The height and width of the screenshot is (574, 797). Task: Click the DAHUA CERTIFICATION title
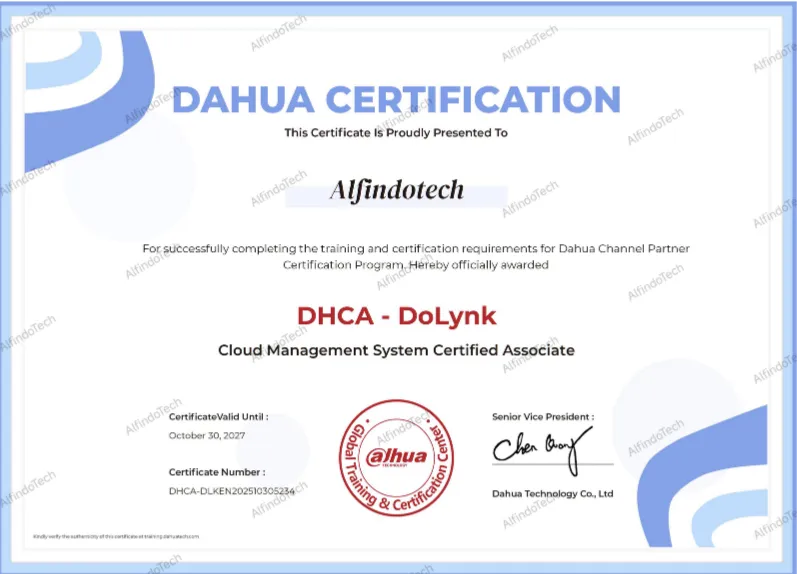tap(396, 99)
